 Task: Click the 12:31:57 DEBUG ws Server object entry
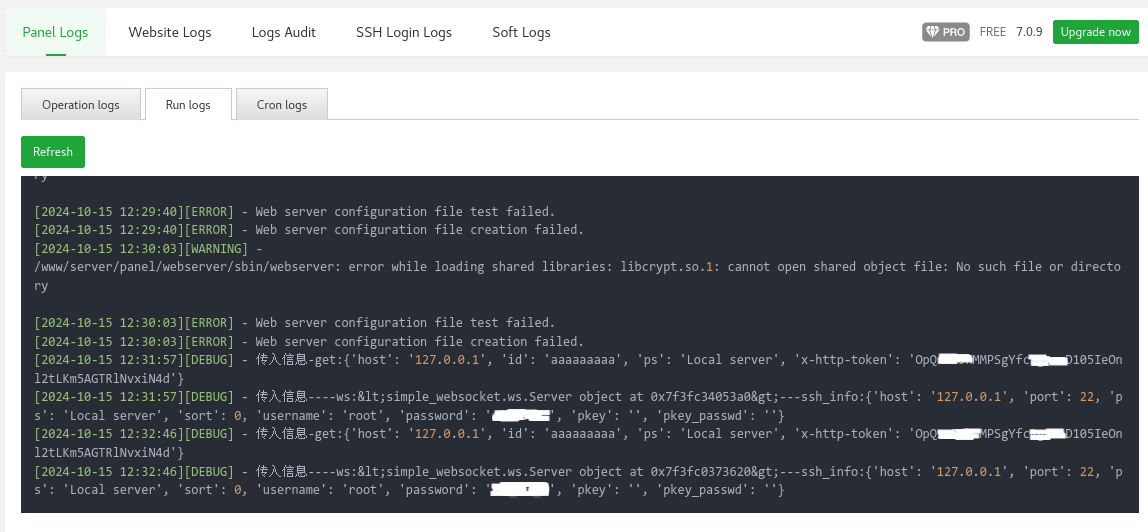coord(578,406)
